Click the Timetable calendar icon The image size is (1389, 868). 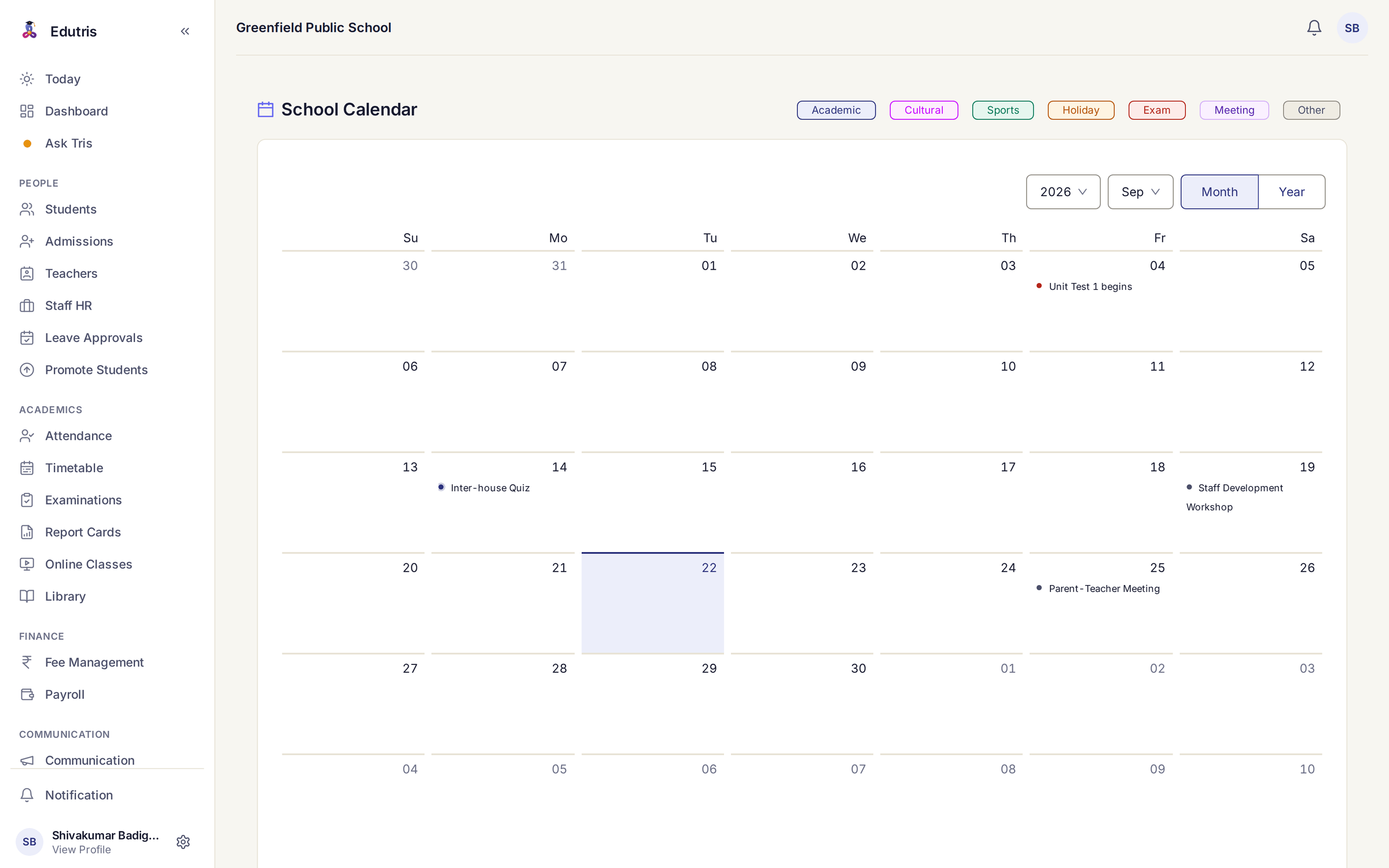[x=27, y=468]
